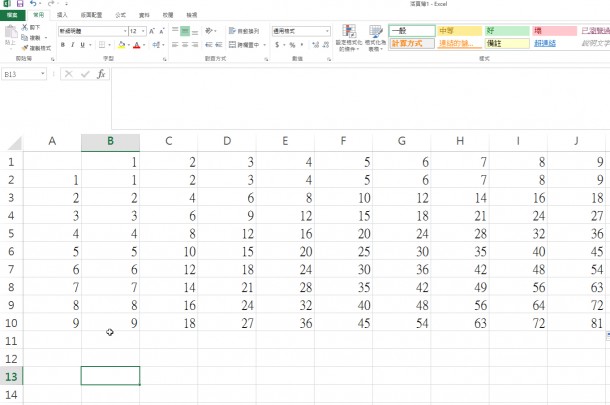Click the Select All corner triangle
Viewport: 610px width, 405px height.
pyautogui.click(x=15, y=143)
